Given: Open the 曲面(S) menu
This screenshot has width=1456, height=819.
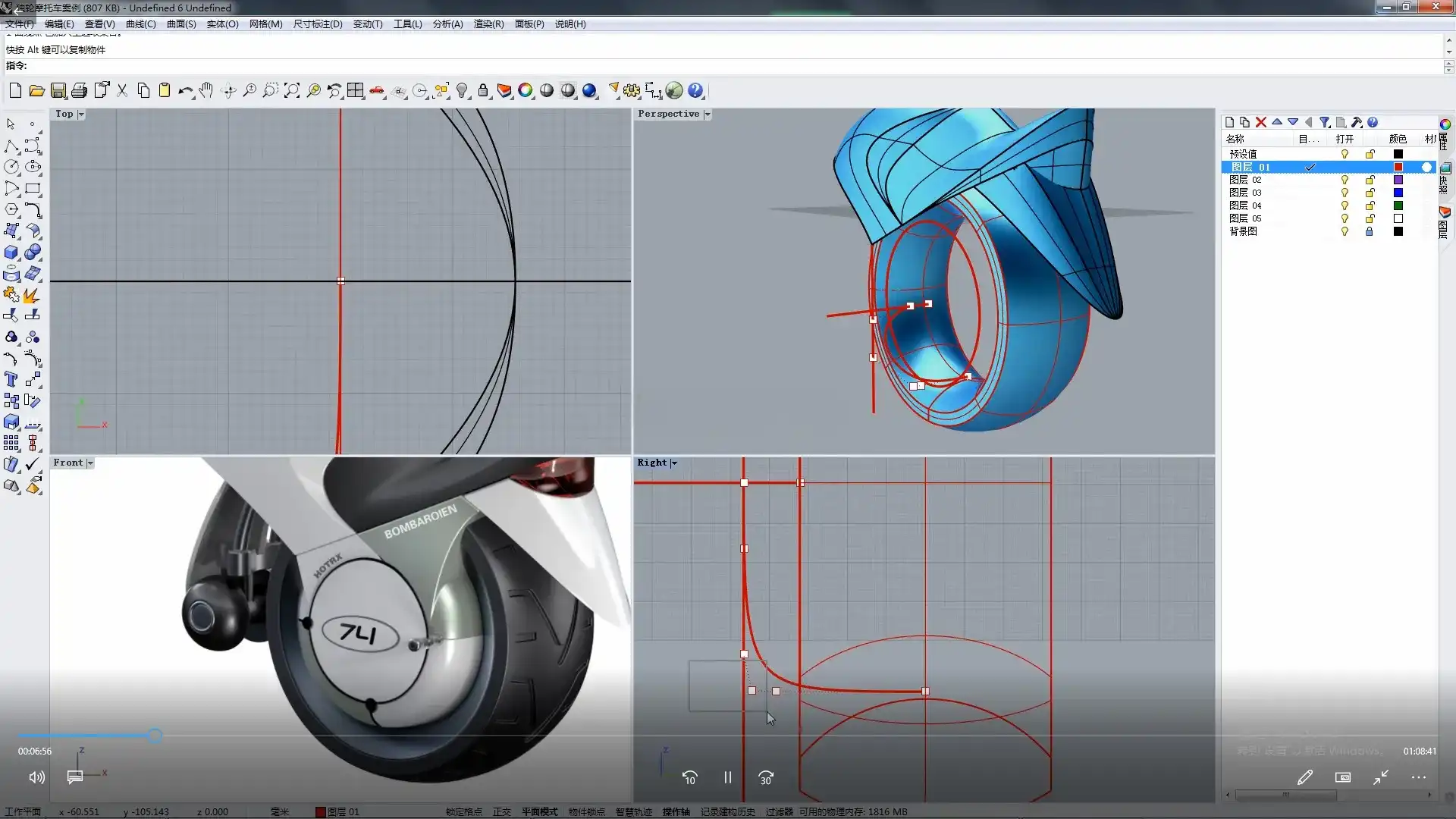Looking at the screenshot, I should [x=181, y=24].
